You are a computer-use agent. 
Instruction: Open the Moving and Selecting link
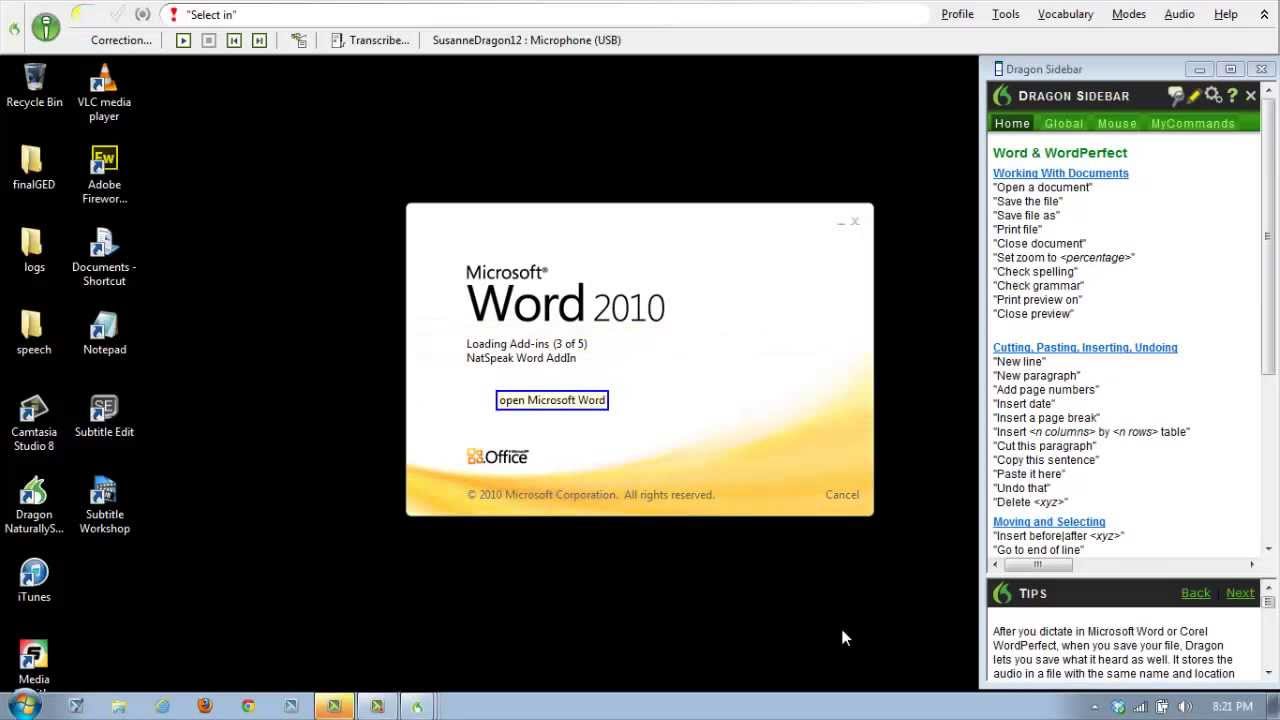(x=1049, y=521)
